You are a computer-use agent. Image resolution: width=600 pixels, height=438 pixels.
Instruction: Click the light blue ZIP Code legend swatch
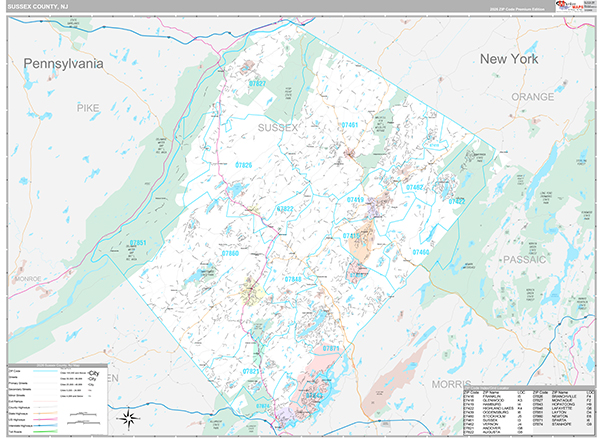click(45, 371)
